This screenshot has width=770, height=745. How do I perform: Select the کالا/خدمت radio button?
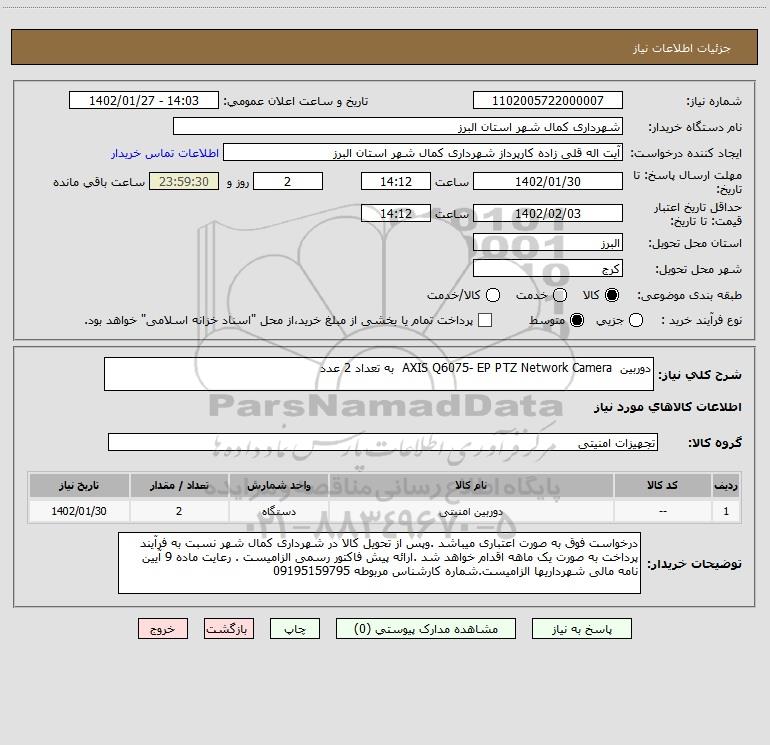coord(493,295)
